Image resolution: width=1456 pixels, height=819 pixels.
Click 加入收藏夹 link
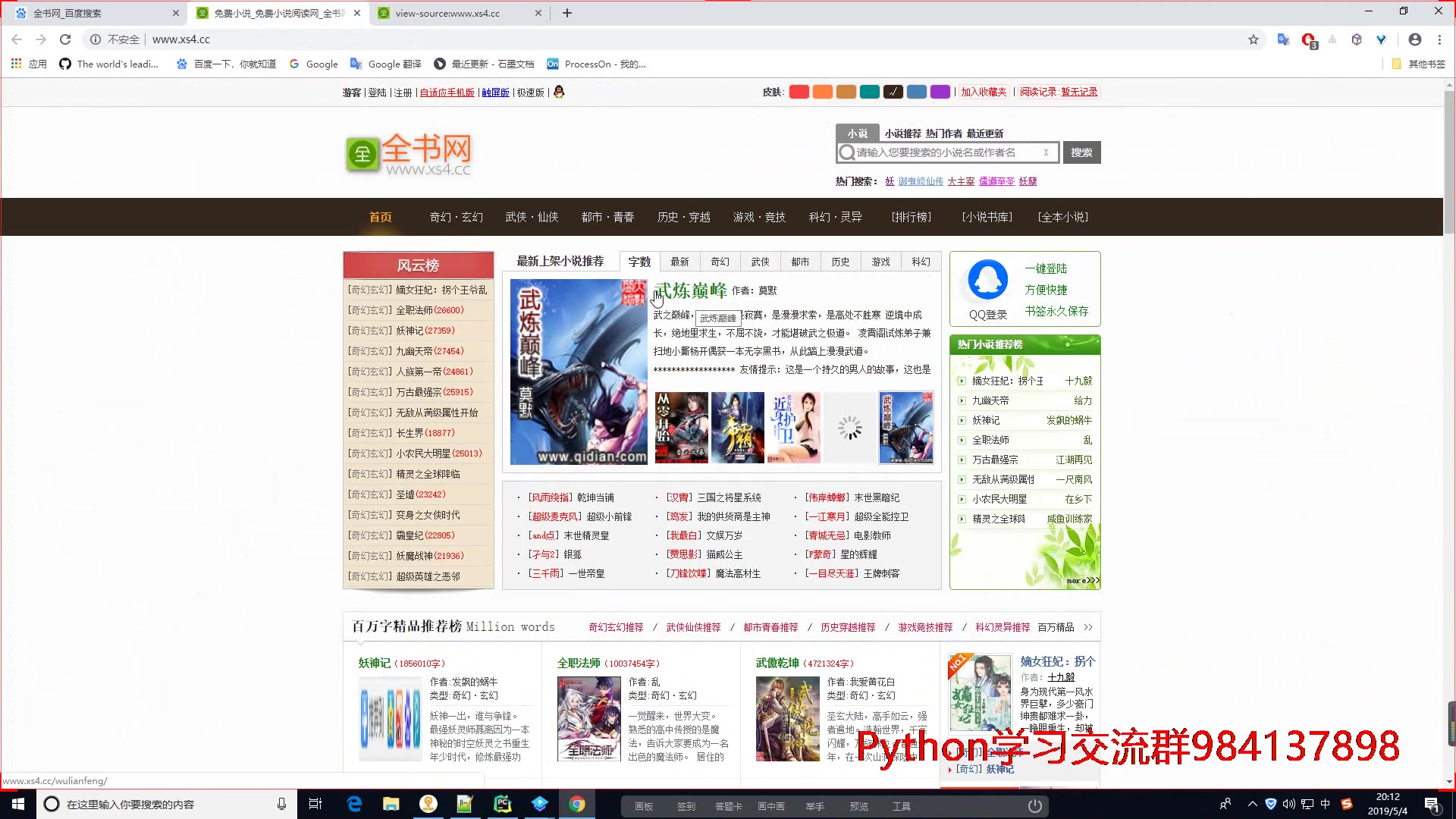point(984,92)
